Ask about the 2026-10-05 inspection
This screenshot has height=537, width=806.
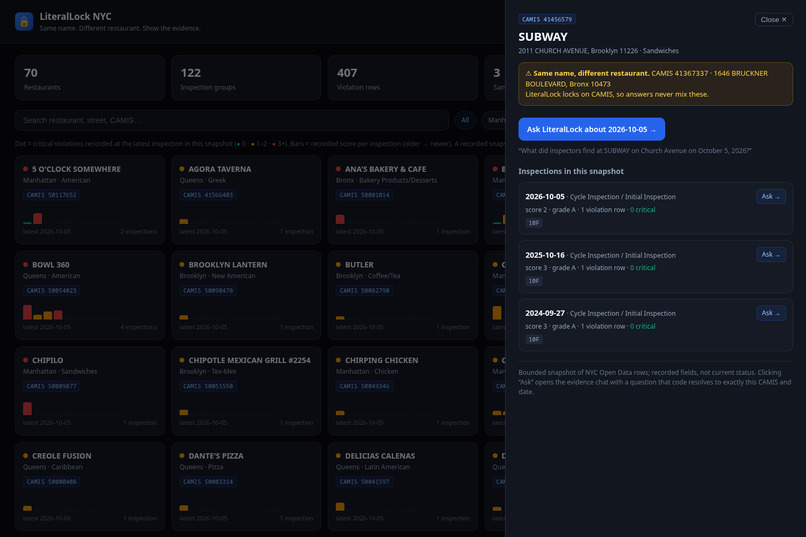(x=771, y=196)
